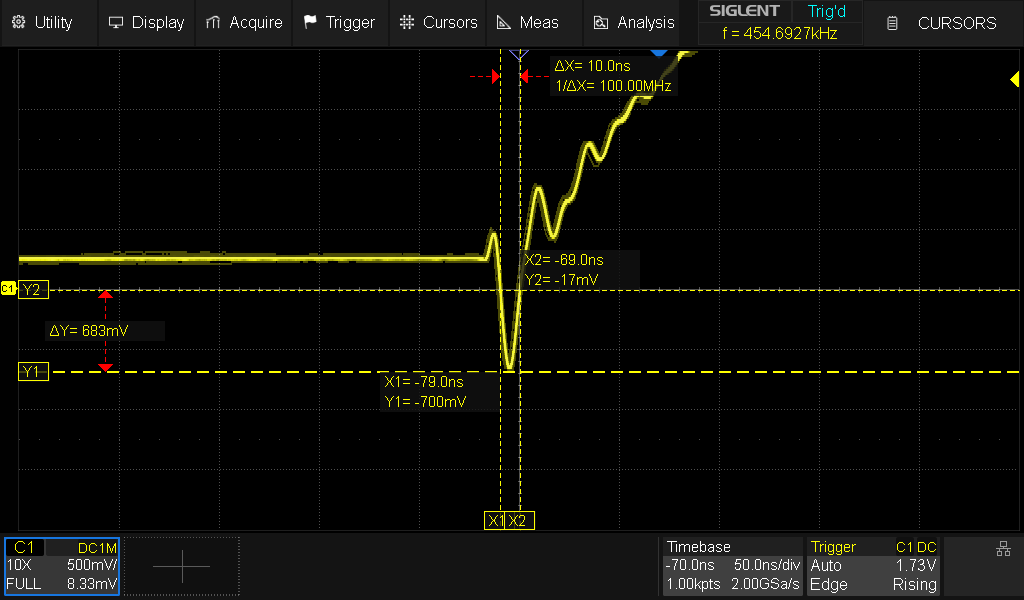
Task: Click the yellow trigger level arrow
Action: click(1015, 80)
